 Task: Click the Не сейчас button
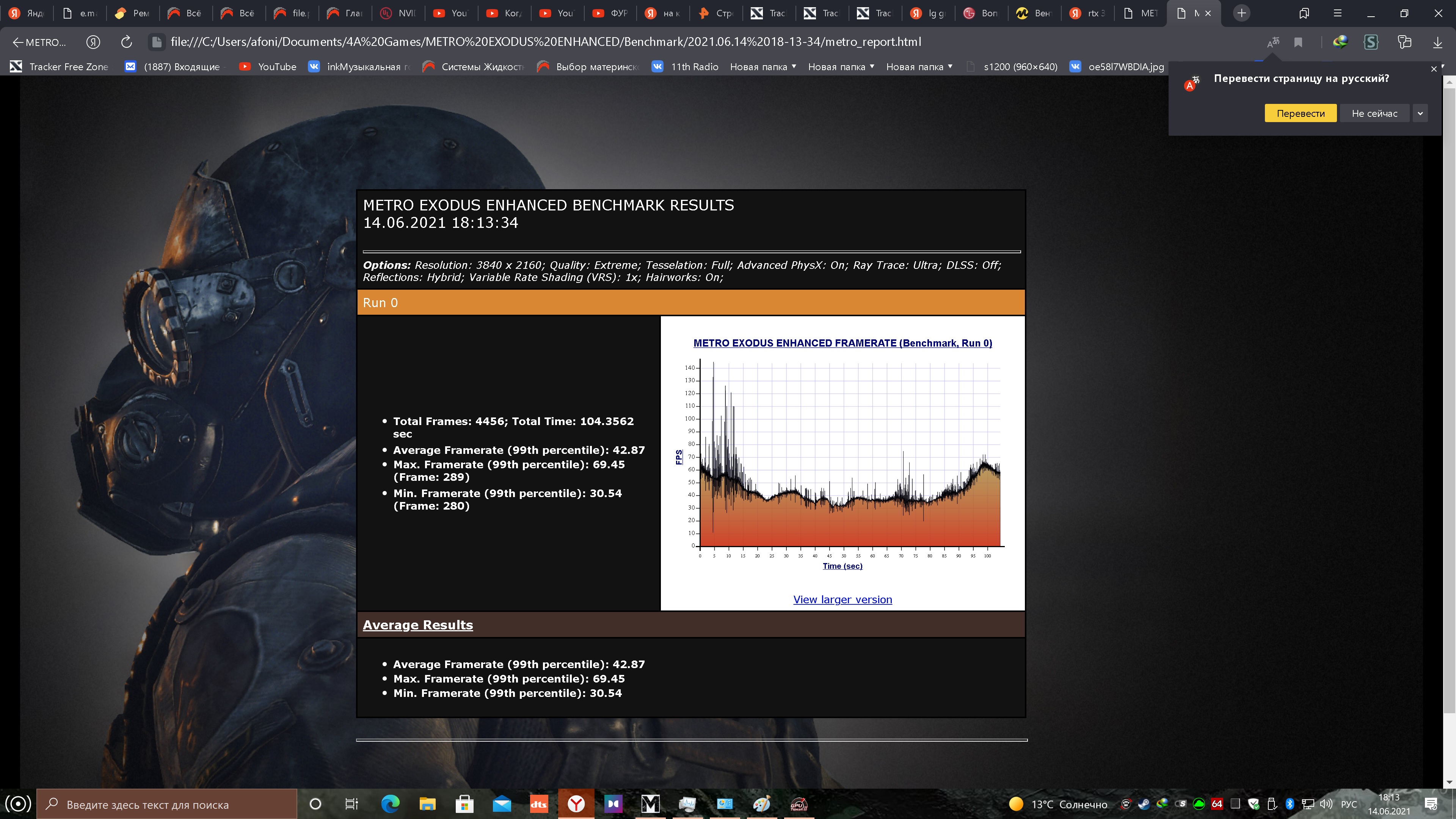1374,113
